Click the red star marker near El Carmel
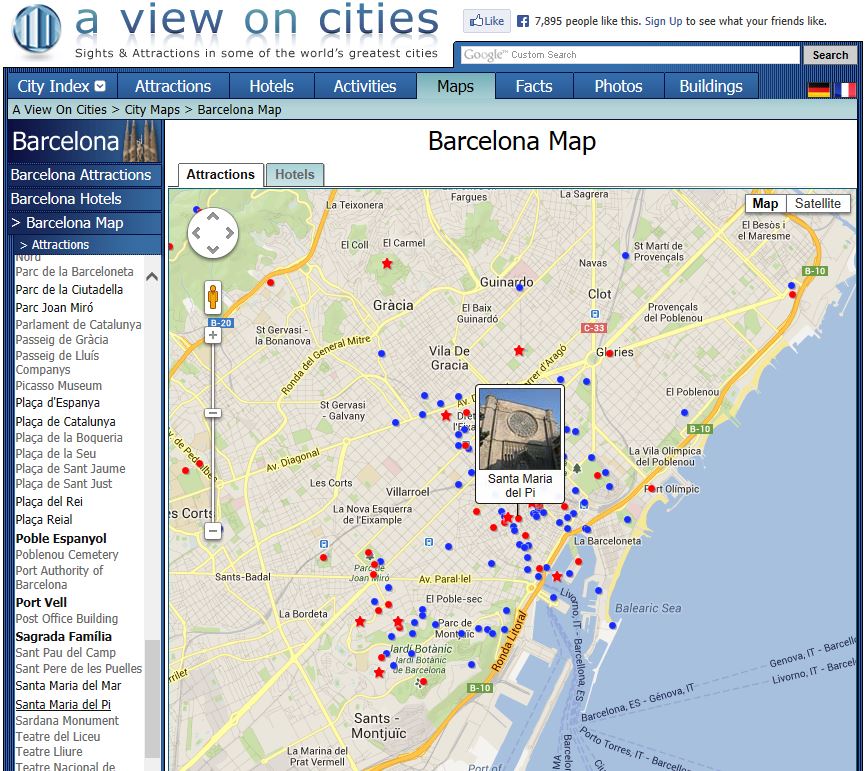This screenshot has width=867, height=771. pyautogui.click(x=387, y=263)
